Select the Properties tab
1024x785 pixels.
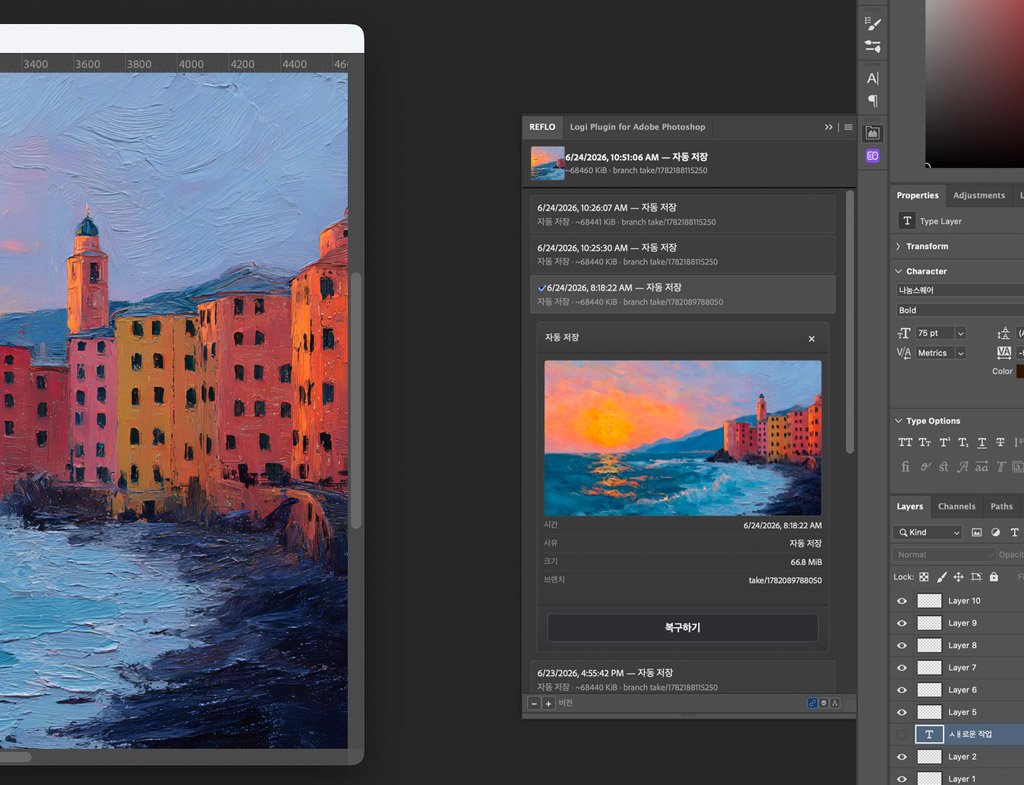[x=917, y=195]
